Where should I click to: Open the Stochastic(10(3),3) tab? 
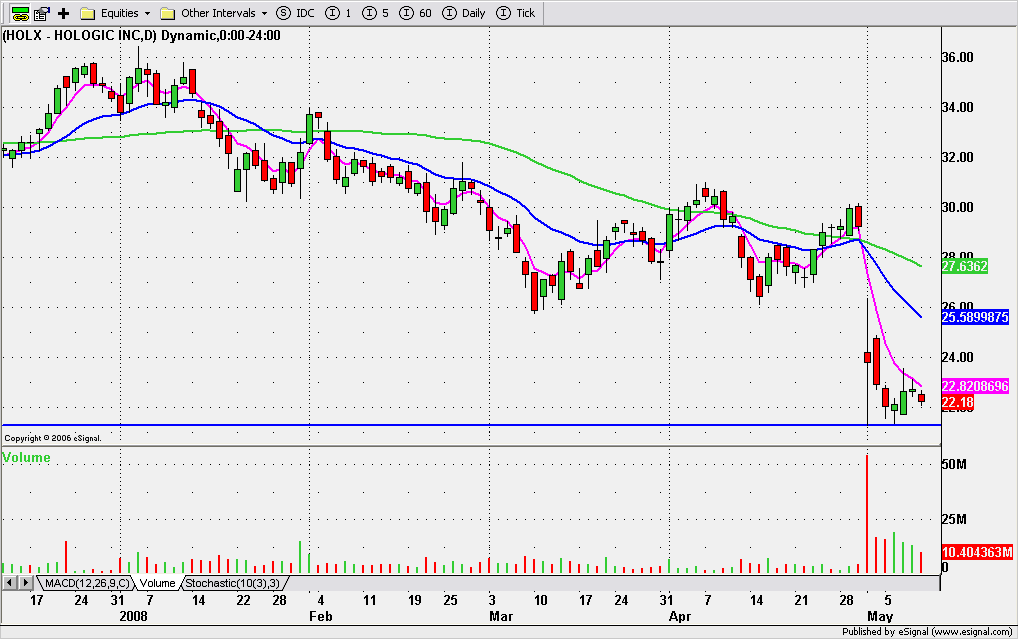pyautogui.click(x=232, y=583)
